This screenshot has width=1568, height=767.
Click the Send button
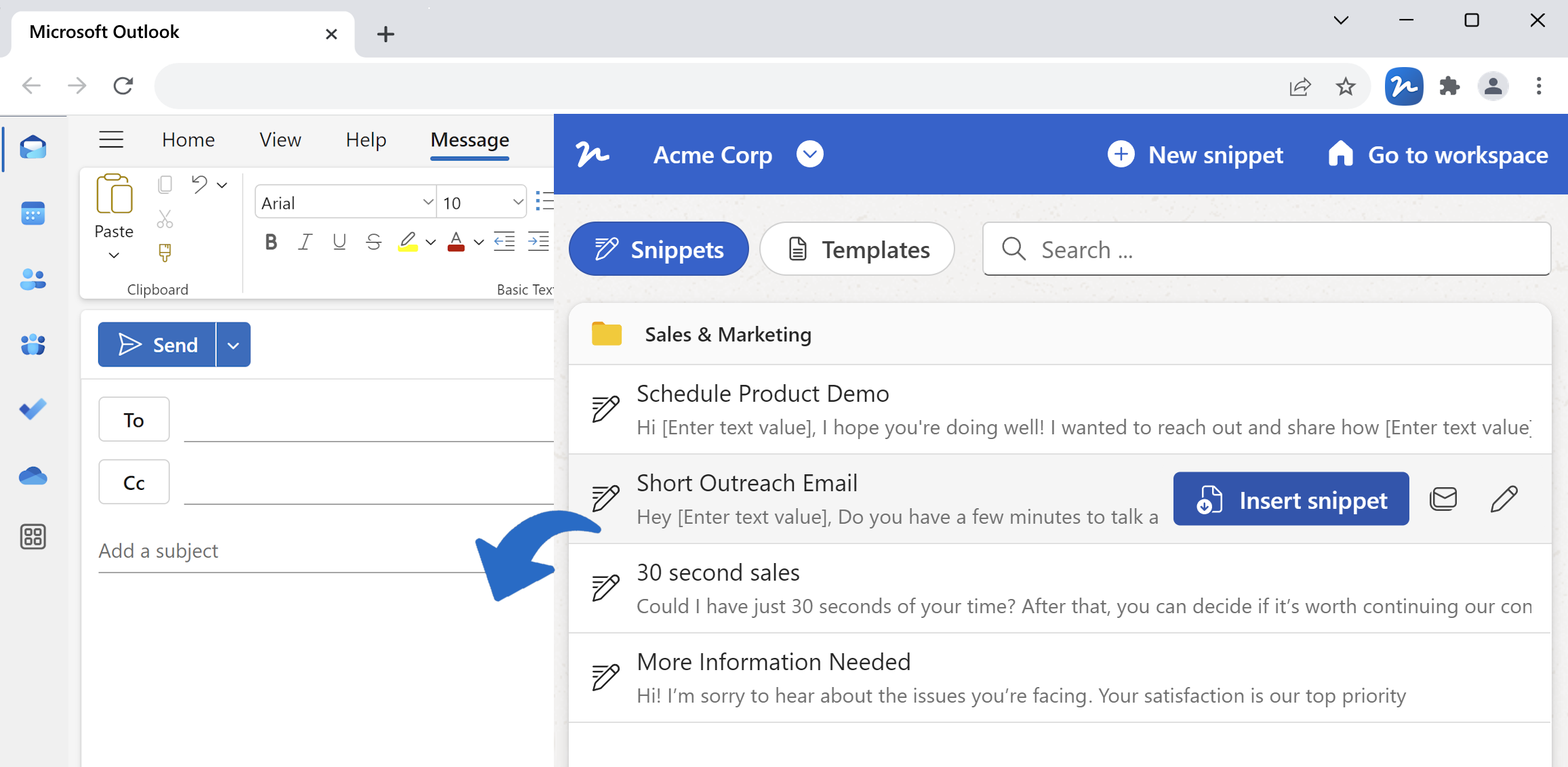[x=157, y=345]
